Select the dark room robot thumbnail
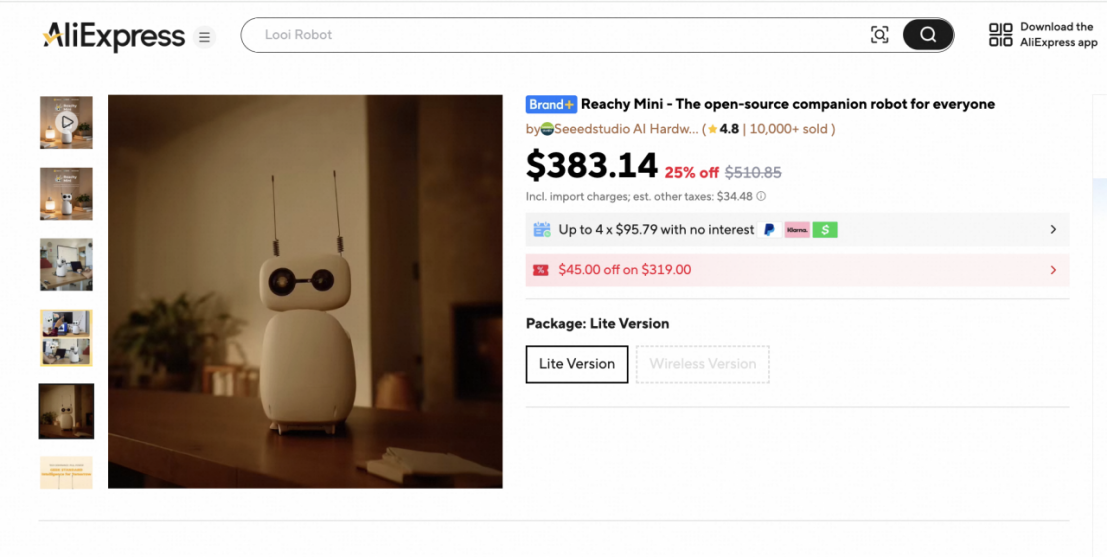 click(66, 411)
